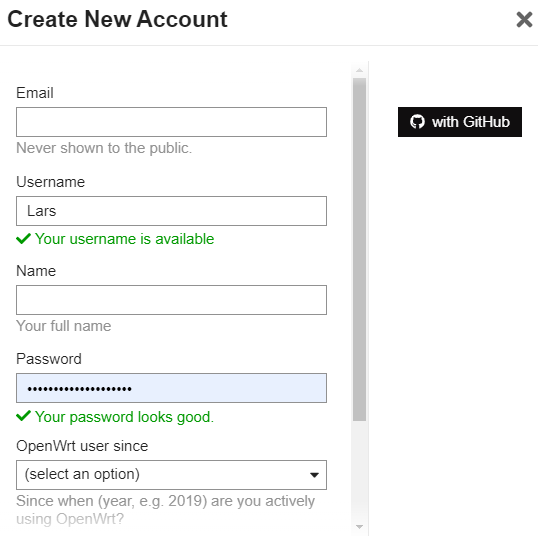The height and width of the screenshot is (537, 538).
Task: Open the OpenWrt user since dropdown
Action: tap(171, 475)
